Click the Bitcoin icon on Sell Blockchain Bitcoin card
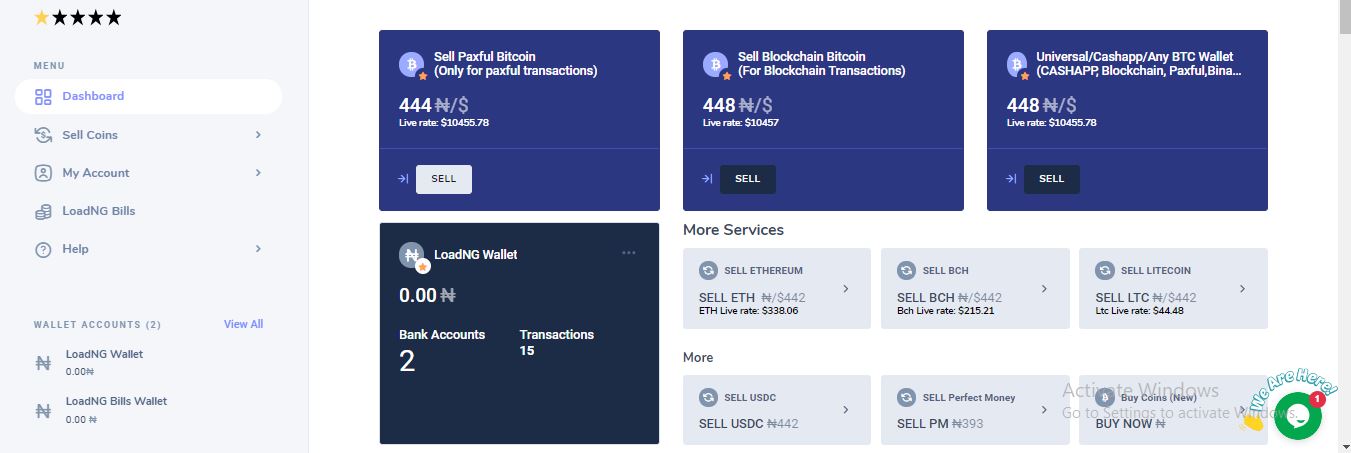Viewport: 1351px width, 453px height. click(x=715, y=65)
